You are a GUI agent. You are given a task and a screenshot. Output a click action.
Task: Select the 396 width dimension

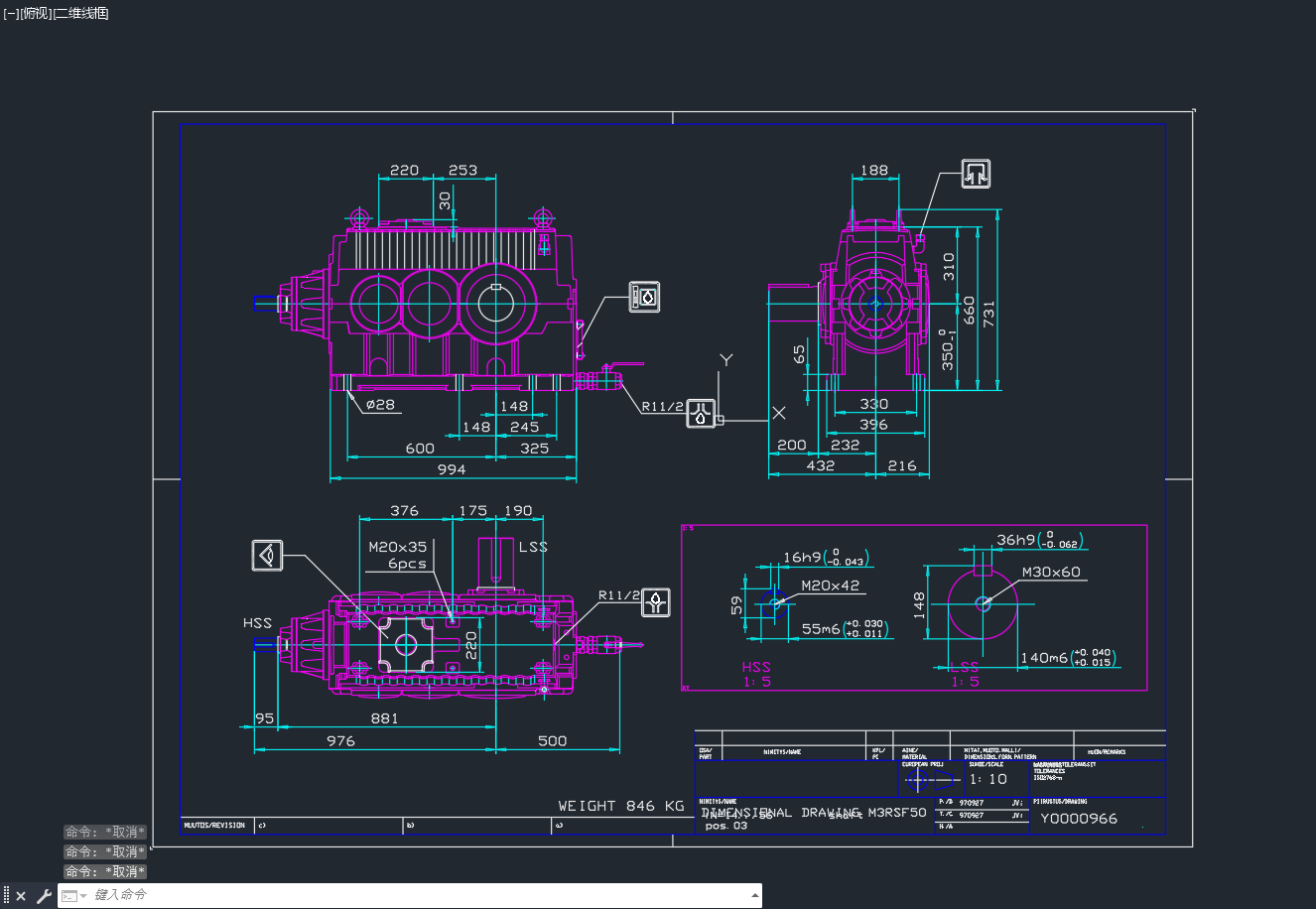click(x=874, y=425)
